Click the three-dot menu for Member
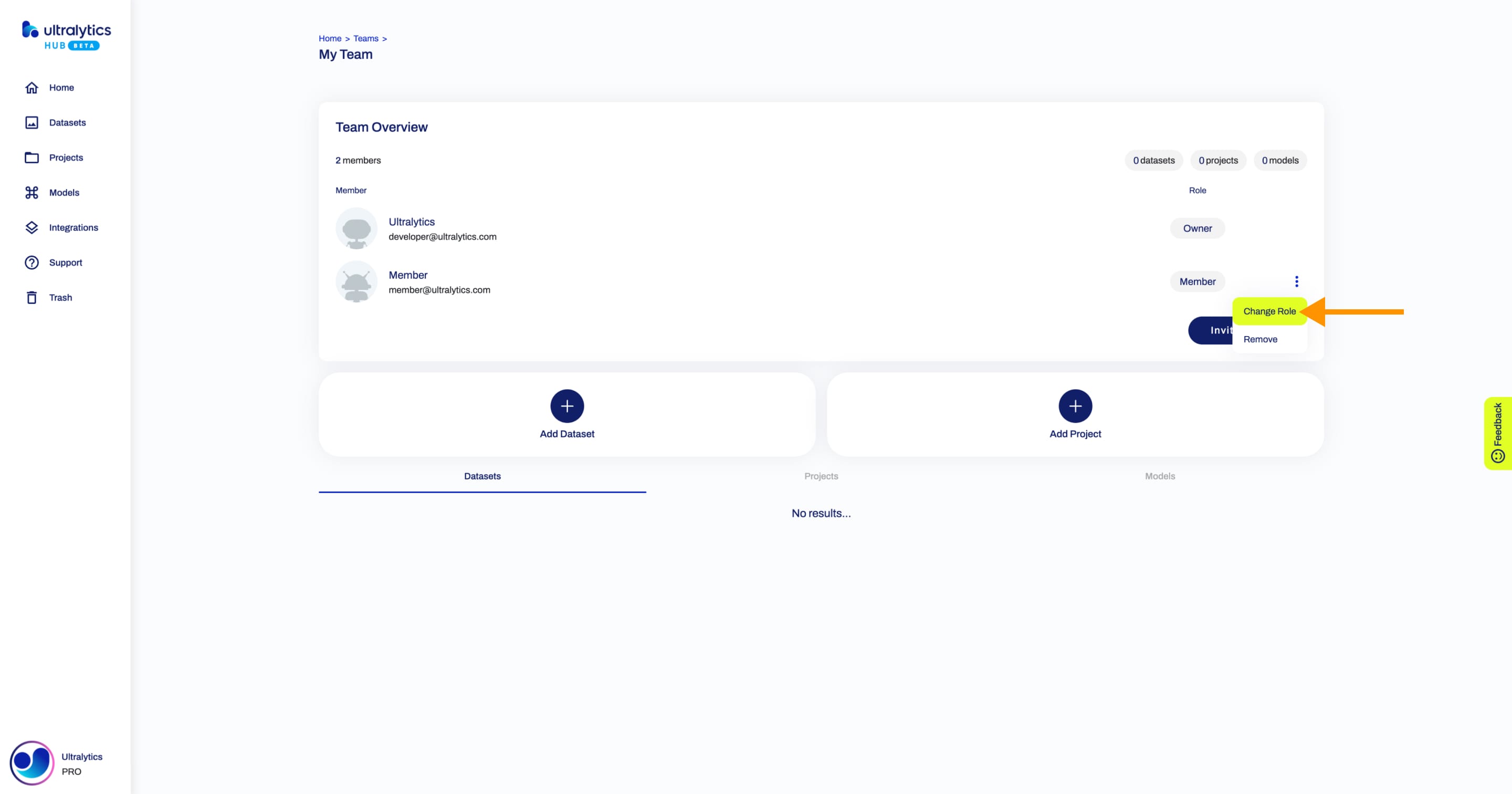The width and height of the screenshot is (1512, 794). pos(1297,281)
